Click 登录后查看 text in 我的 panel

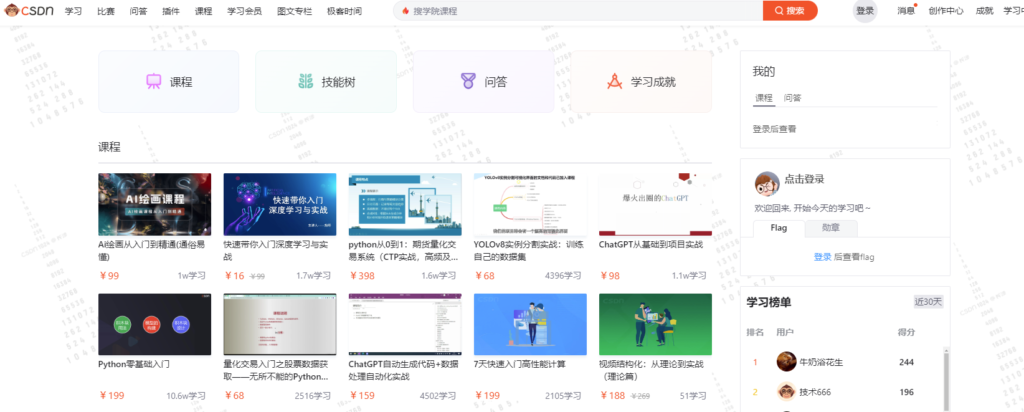click(x=775, y=129)
